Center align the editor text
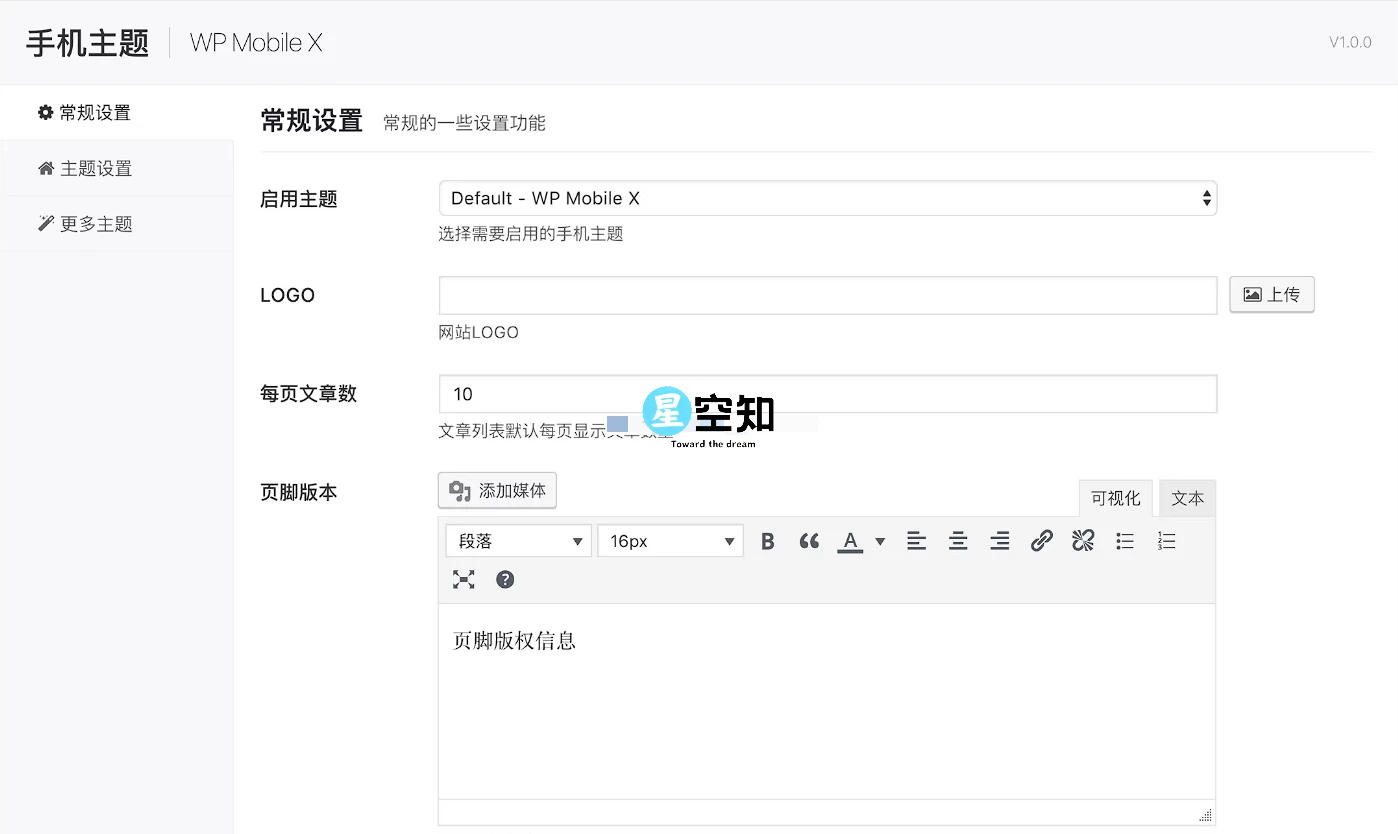The height and width of the screenshot is (834, 1398). tap(958, 540)
